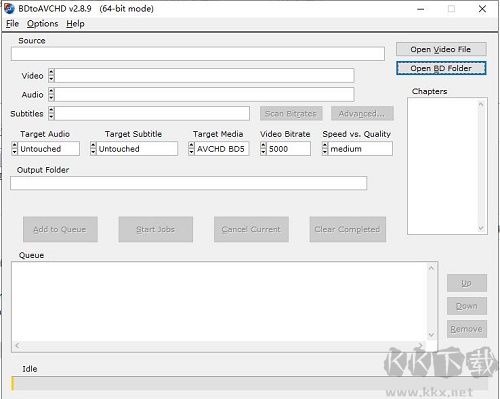Screen dimensions: 500x399
Task: Click the Up queue button
Action: [x=467, y=283]
